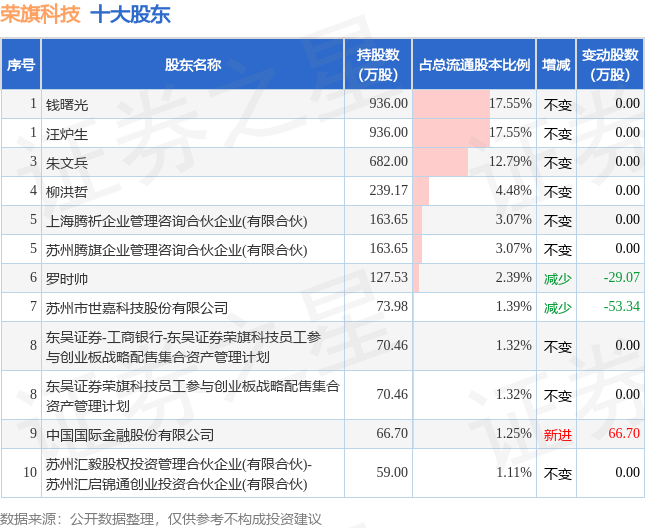Screen dimensions: 645x528
Task: Click 239.17 holdings value for 柳洪哲
Action: tap(388, 190)
